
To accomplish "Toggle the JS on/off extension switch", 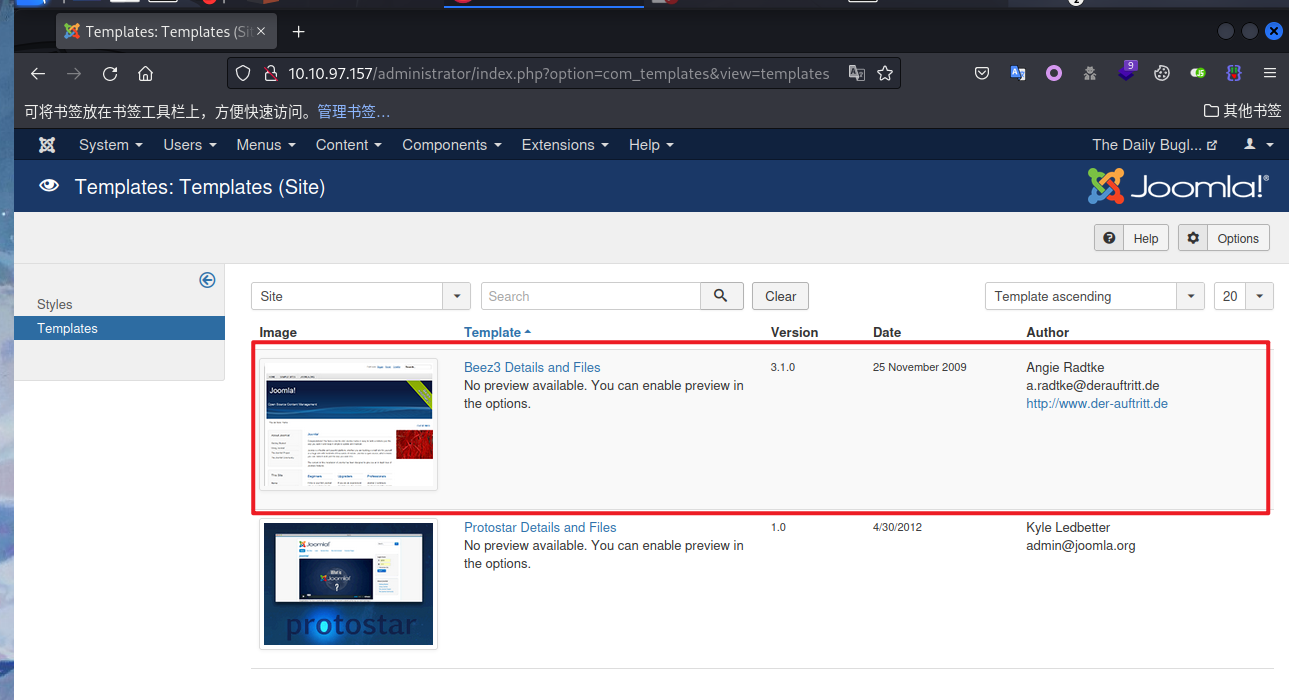I will [1198, 73].
